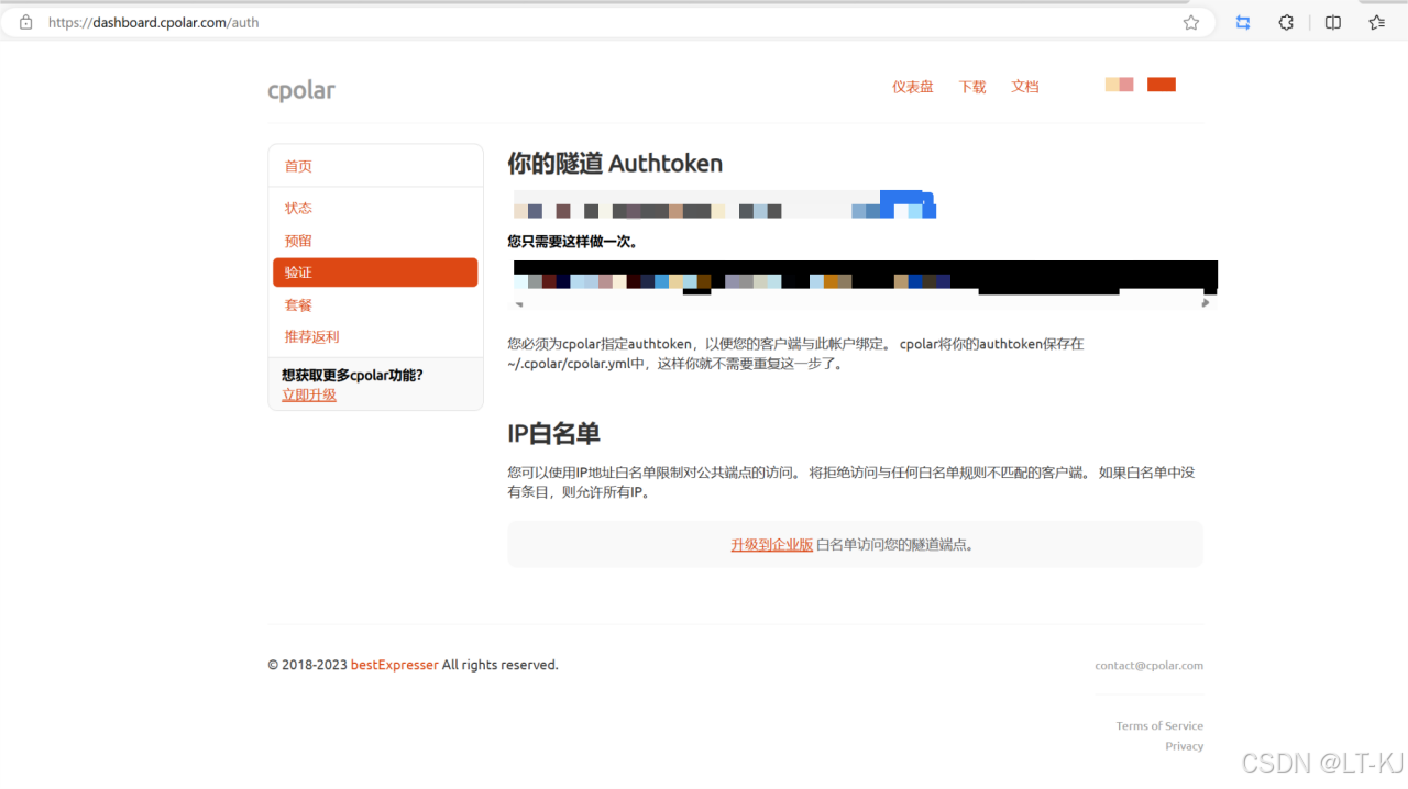Open the 文档 docs link

[x=1025, y=87]
